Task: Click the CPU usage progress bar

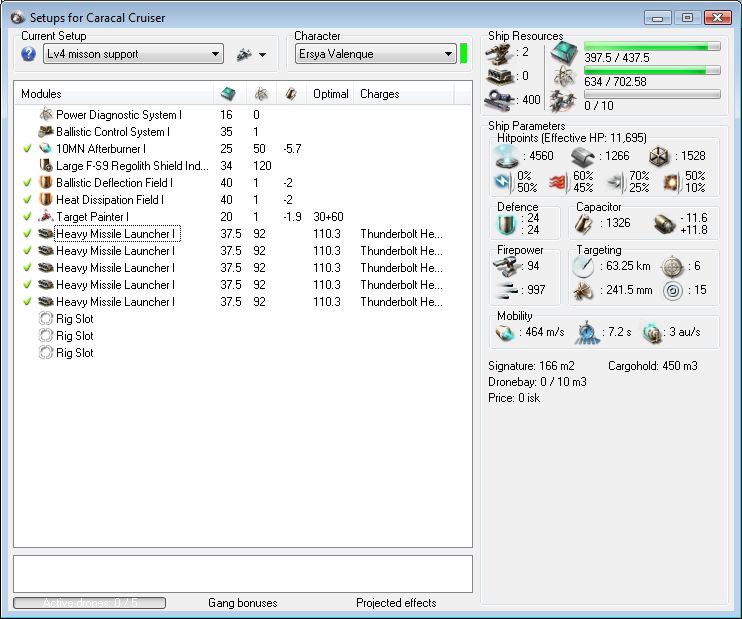Action: tap(652, 46)
